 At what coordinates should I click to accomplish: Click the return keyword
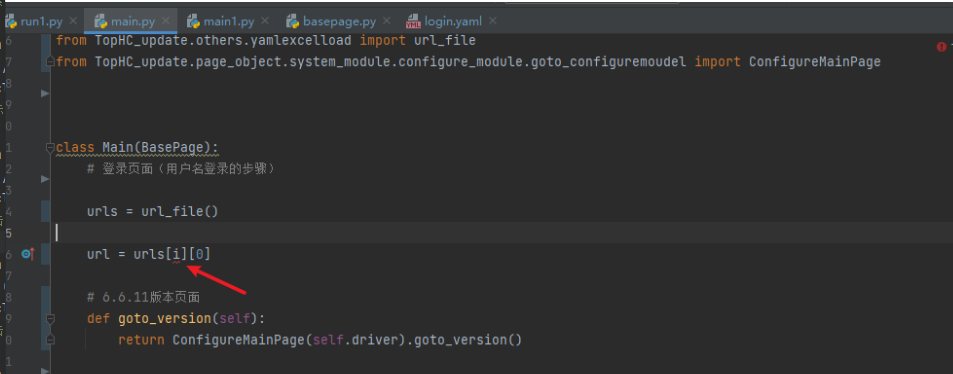click(x=141, y=340)
